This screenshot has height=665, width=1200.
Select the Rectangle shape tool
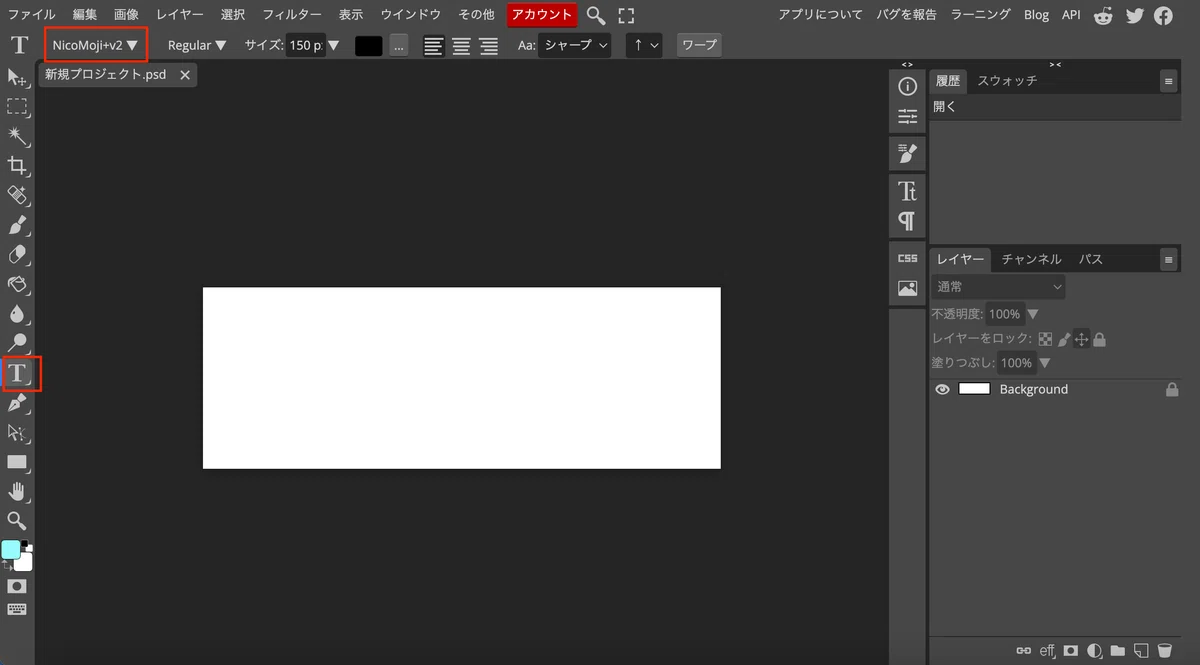(17, 462)
